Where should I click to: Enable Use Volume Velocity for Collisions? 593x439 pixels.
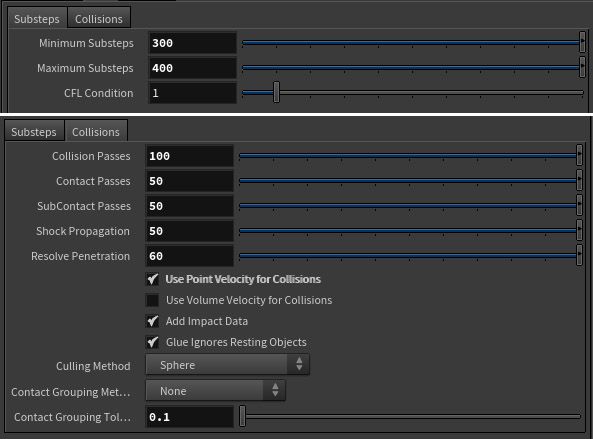point(152,300)
